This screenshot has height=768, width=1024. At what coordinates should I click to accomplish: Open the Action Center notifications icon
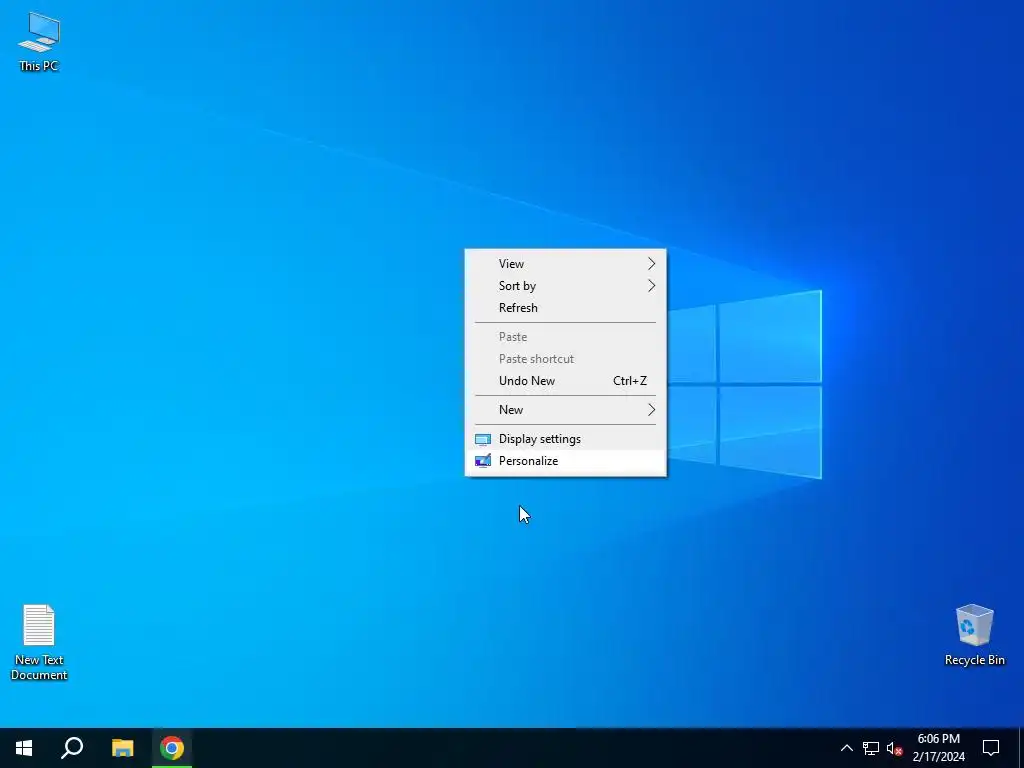[x=991, y=748]
